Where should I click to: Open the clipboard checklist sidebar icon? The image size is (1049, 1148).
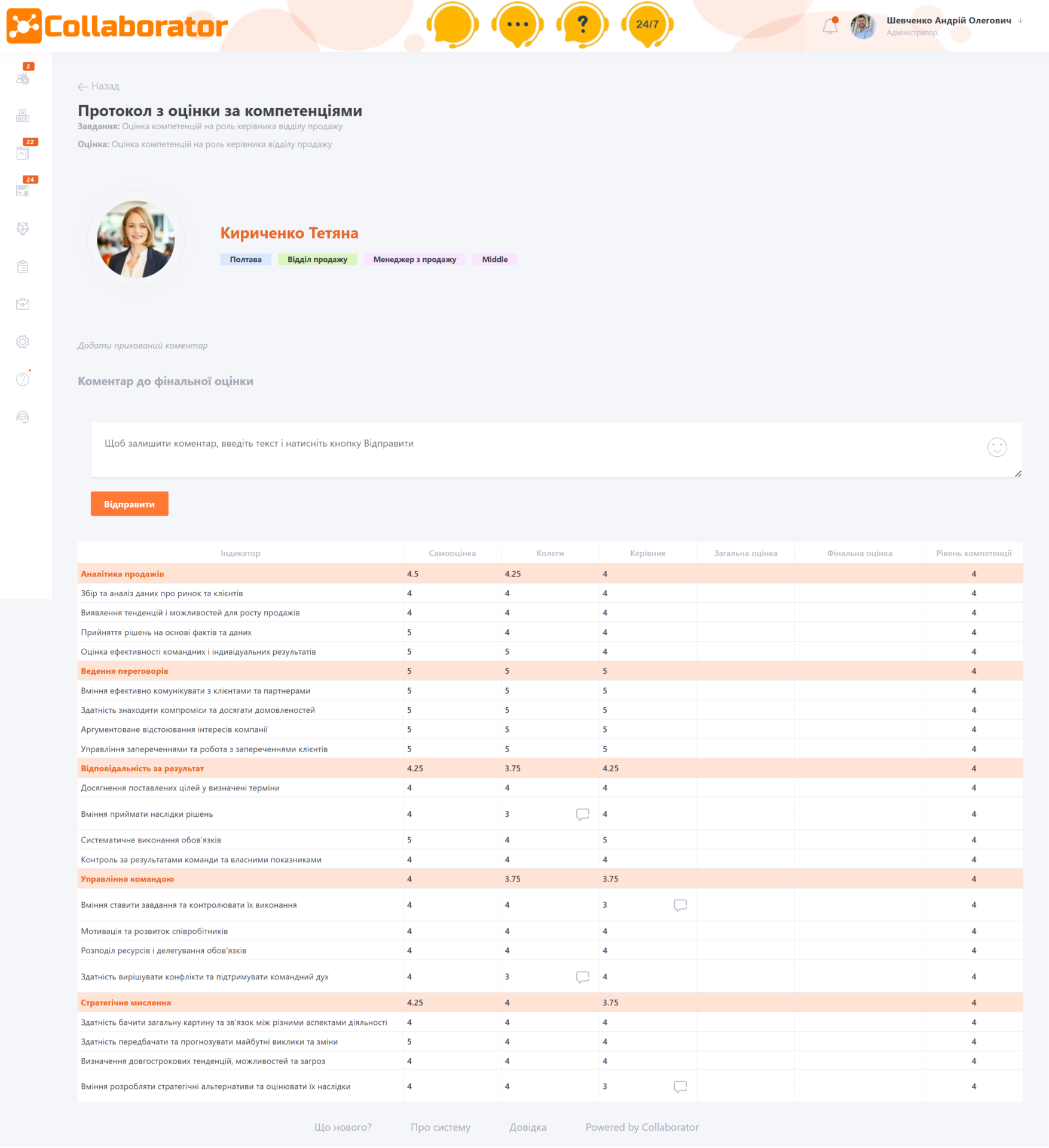coord(23,267)
